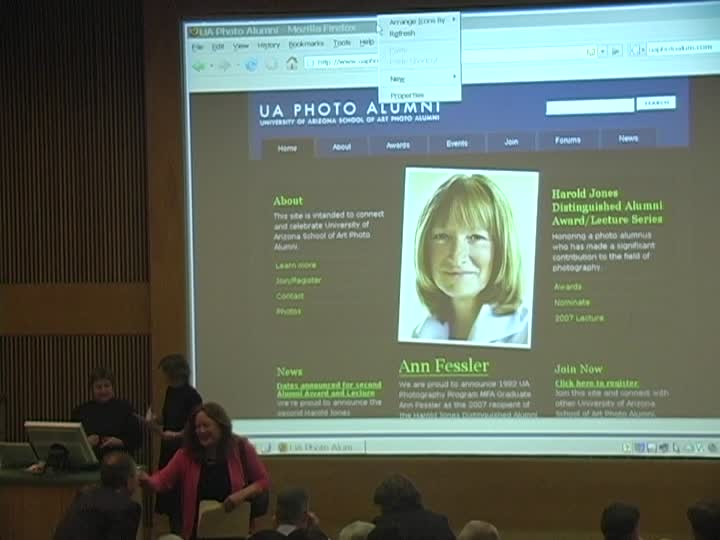The width and height of the screenshot is (720, 540).
Task: Click the search engine icon in the search box
Action: [x=633, y=50]
